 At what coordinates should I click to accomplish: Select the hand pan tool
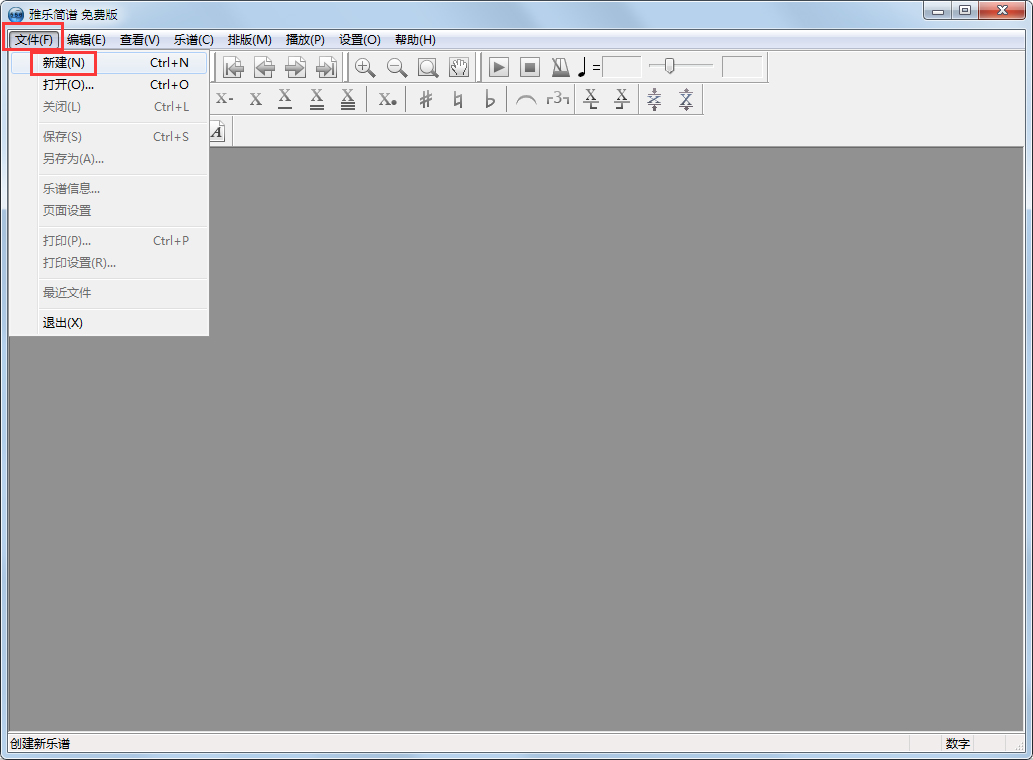click(459, 67)
